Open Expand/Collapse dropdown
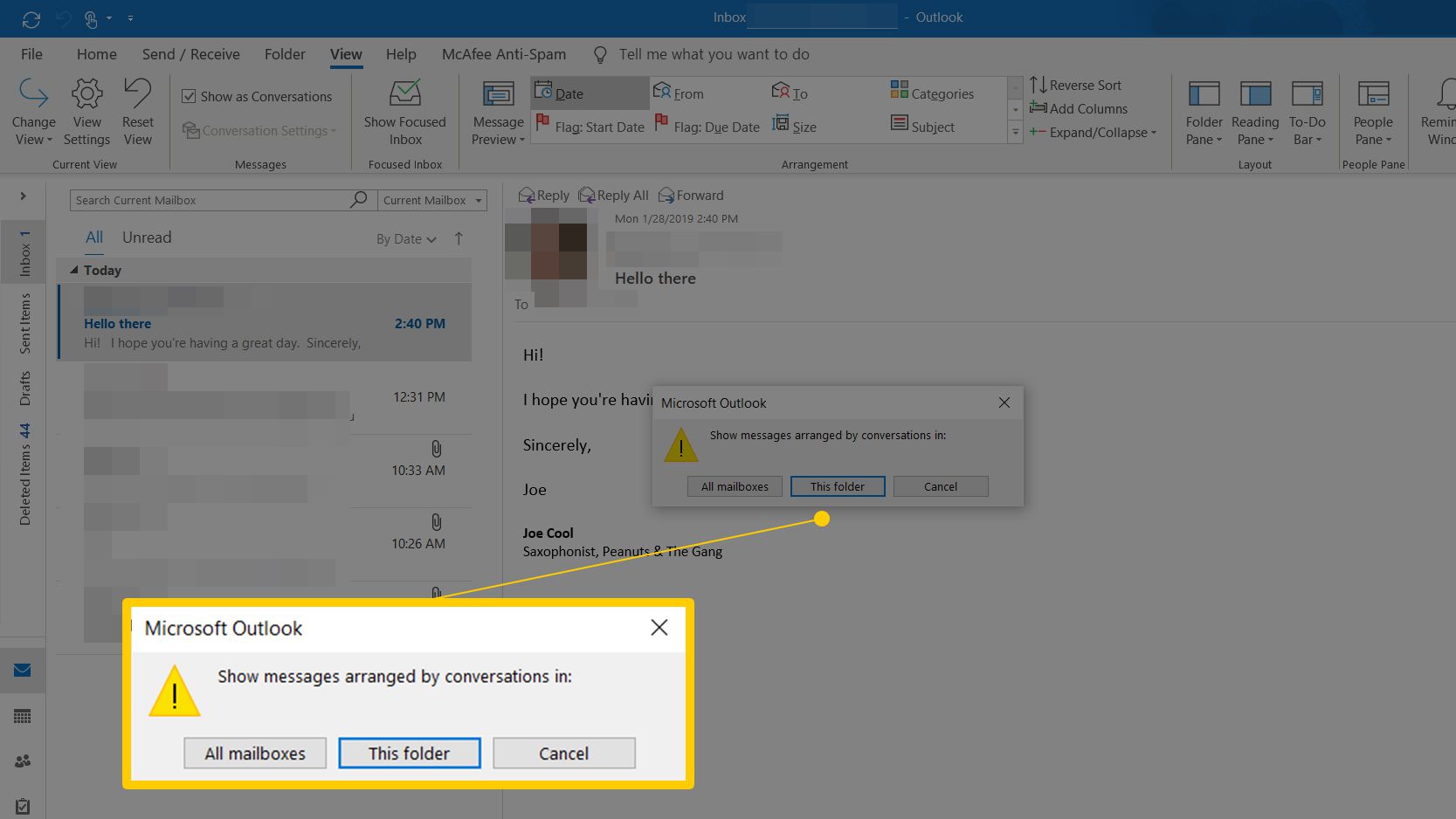Viewport: 1456px width, 819px height. pos(1093,132)
